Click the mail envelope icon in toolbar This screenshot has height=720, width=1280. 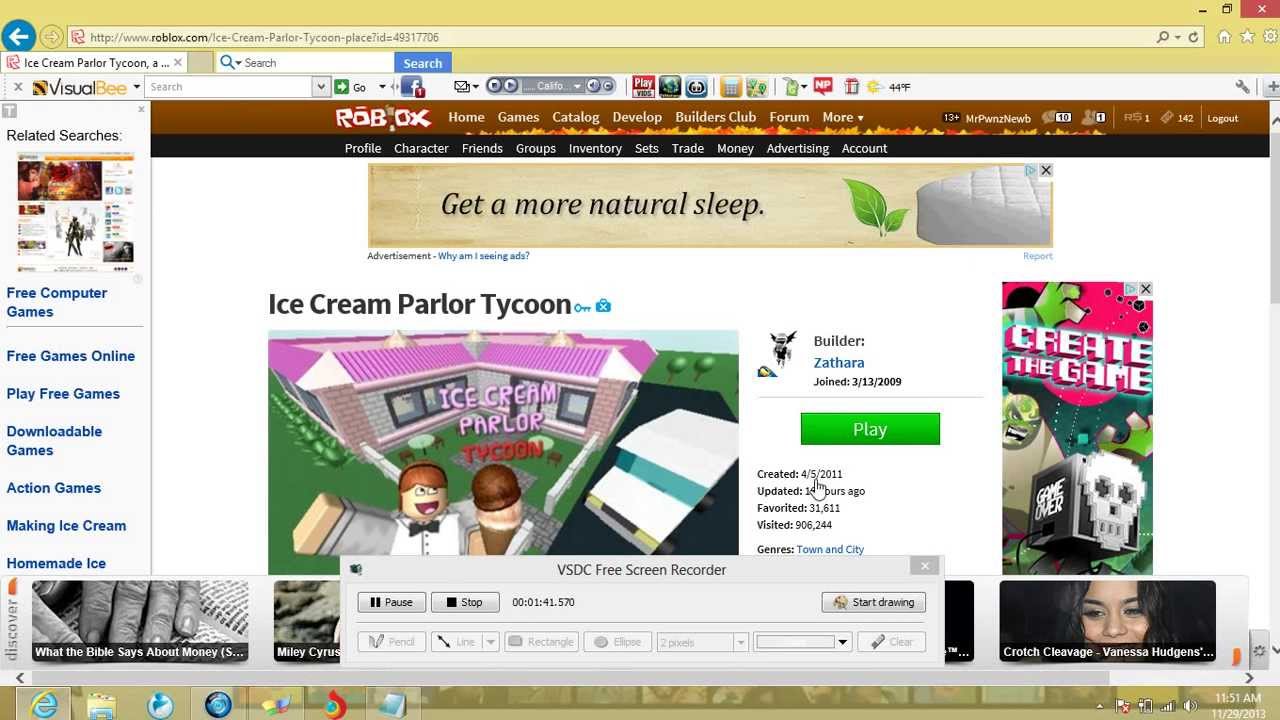point(461,87)
